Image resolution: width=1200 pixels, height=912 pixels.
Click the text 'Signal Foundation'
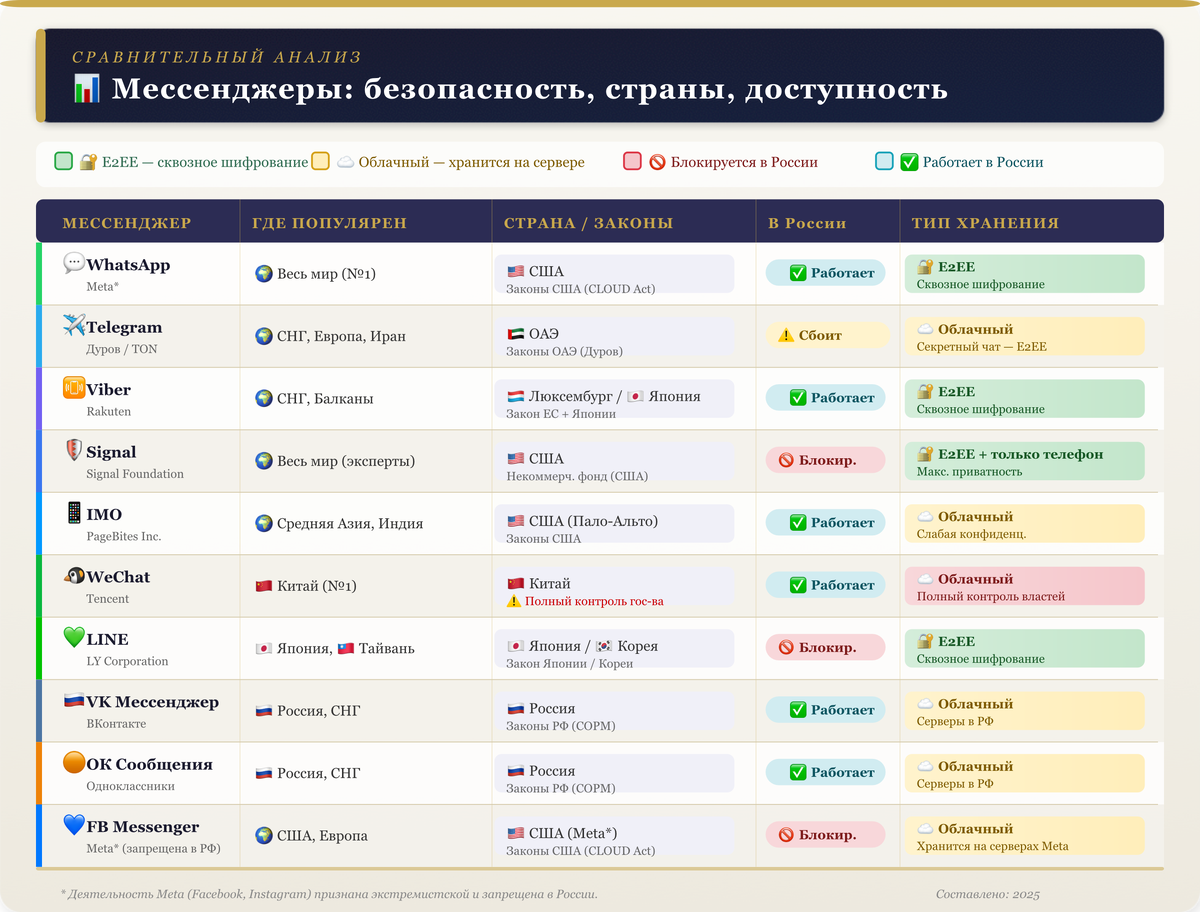click(x=135, y=474)
